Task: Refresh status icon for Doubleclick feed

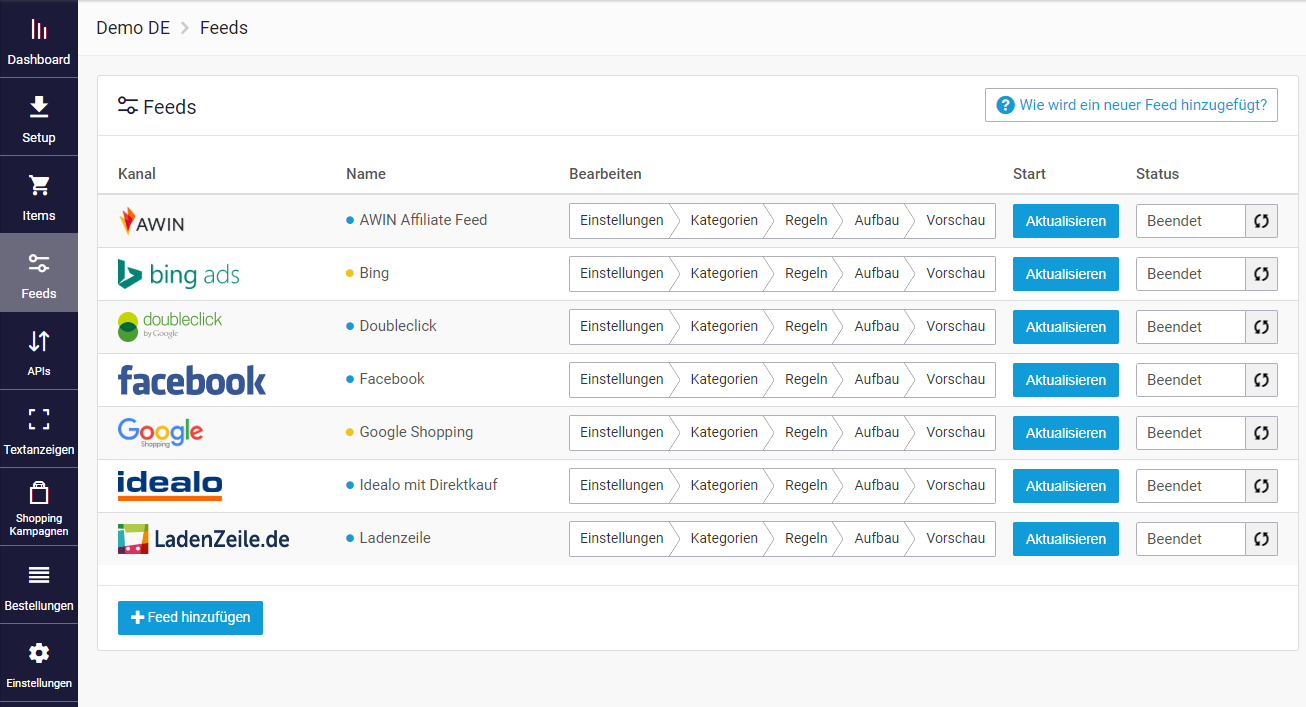Action: pyautogui.click(x=1261, y=327)
